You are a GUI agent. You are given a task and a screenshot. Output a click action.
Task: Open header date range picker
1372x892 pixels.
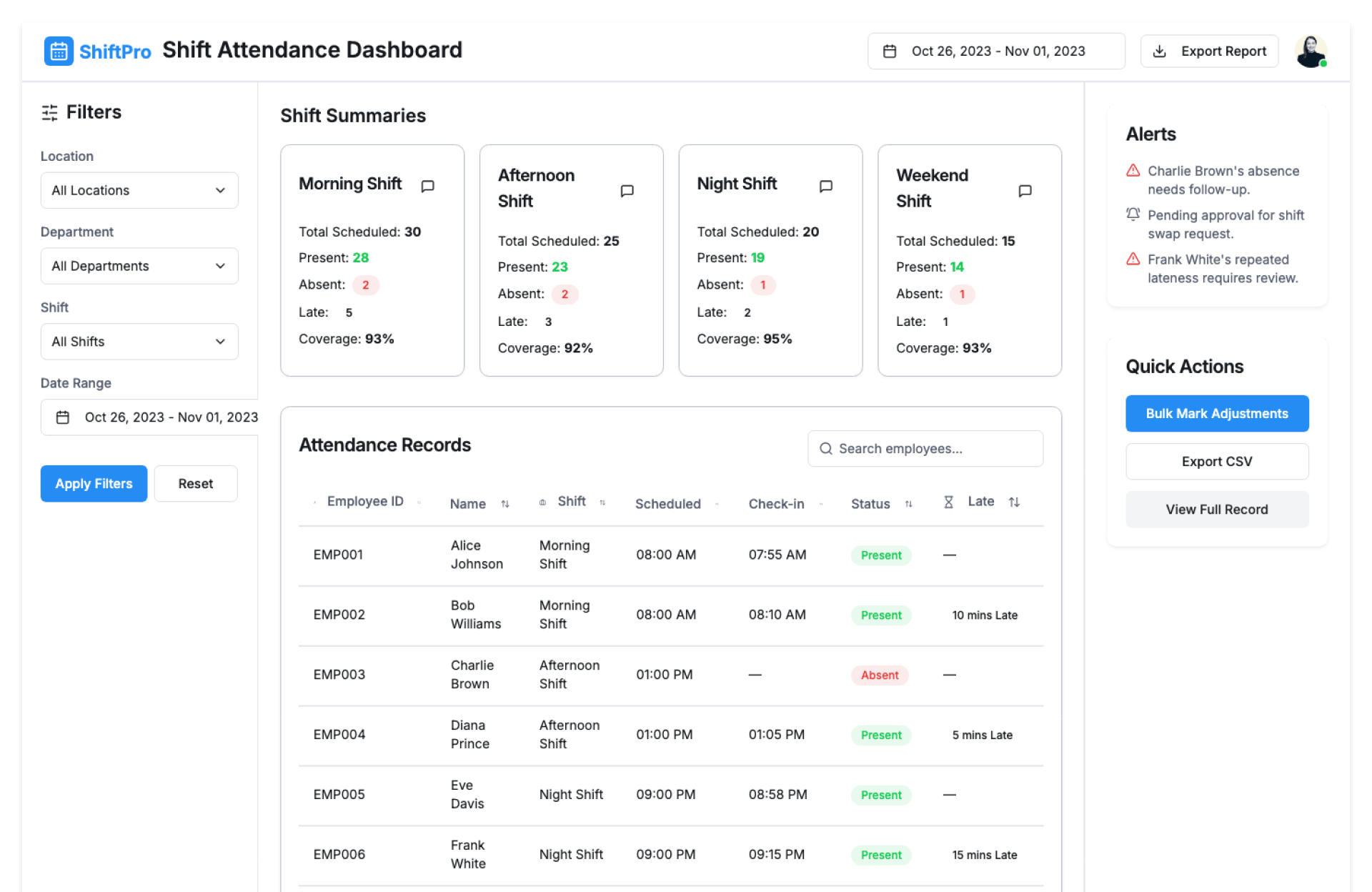tap(995, 51)
